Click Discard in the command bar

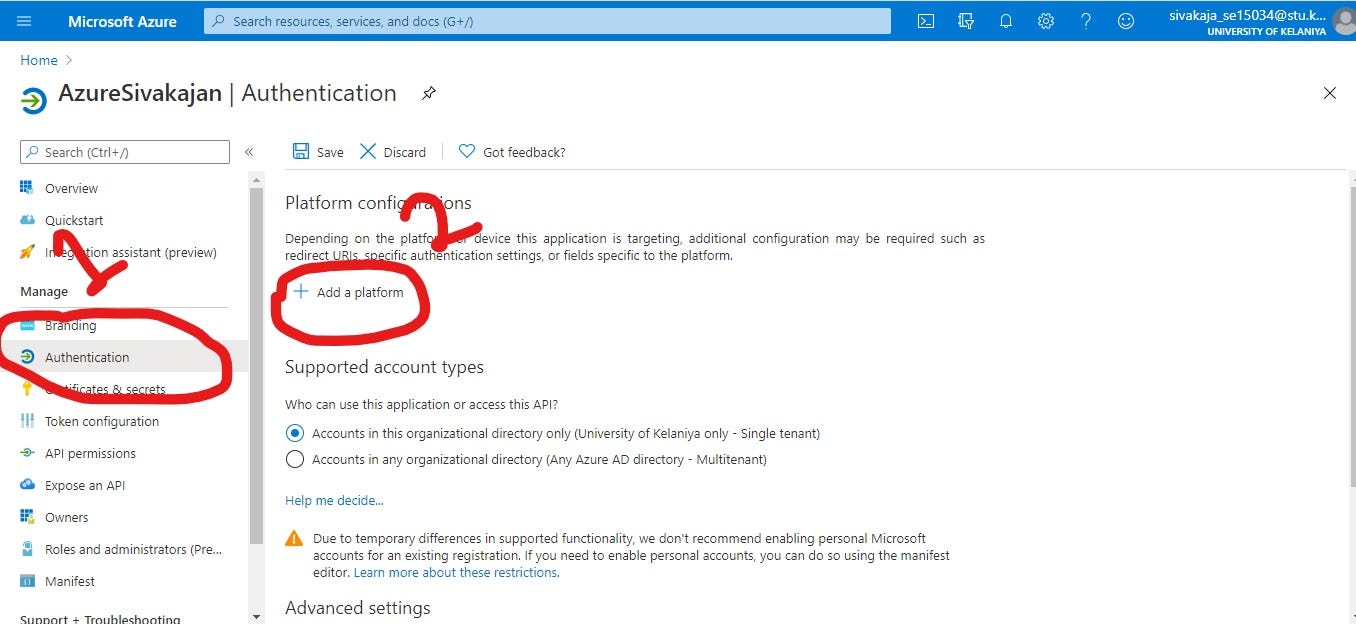coord(393,152)
